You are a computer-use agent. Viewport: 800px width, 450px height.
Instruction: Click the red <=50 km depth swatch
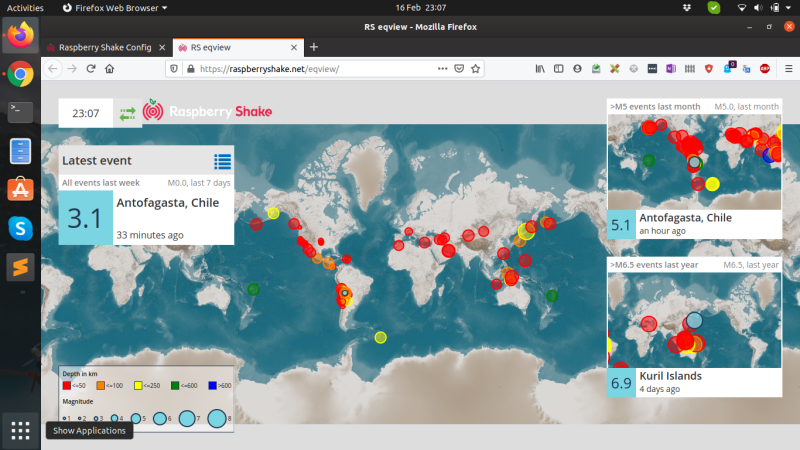(67, 385)
